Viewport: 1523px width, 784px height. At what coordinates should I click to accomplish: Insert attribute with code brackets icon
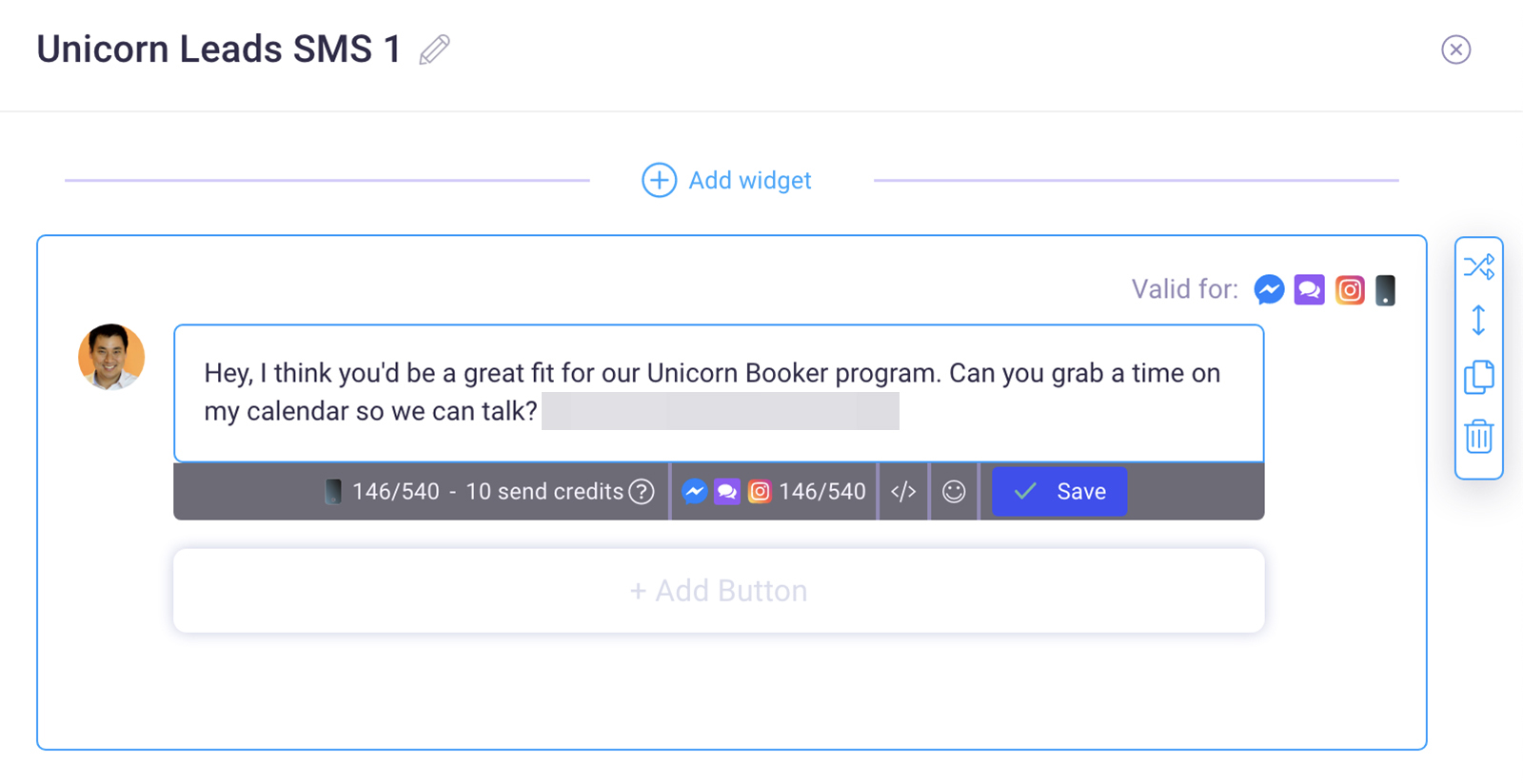pyautogui.click(x=903, y=491)
